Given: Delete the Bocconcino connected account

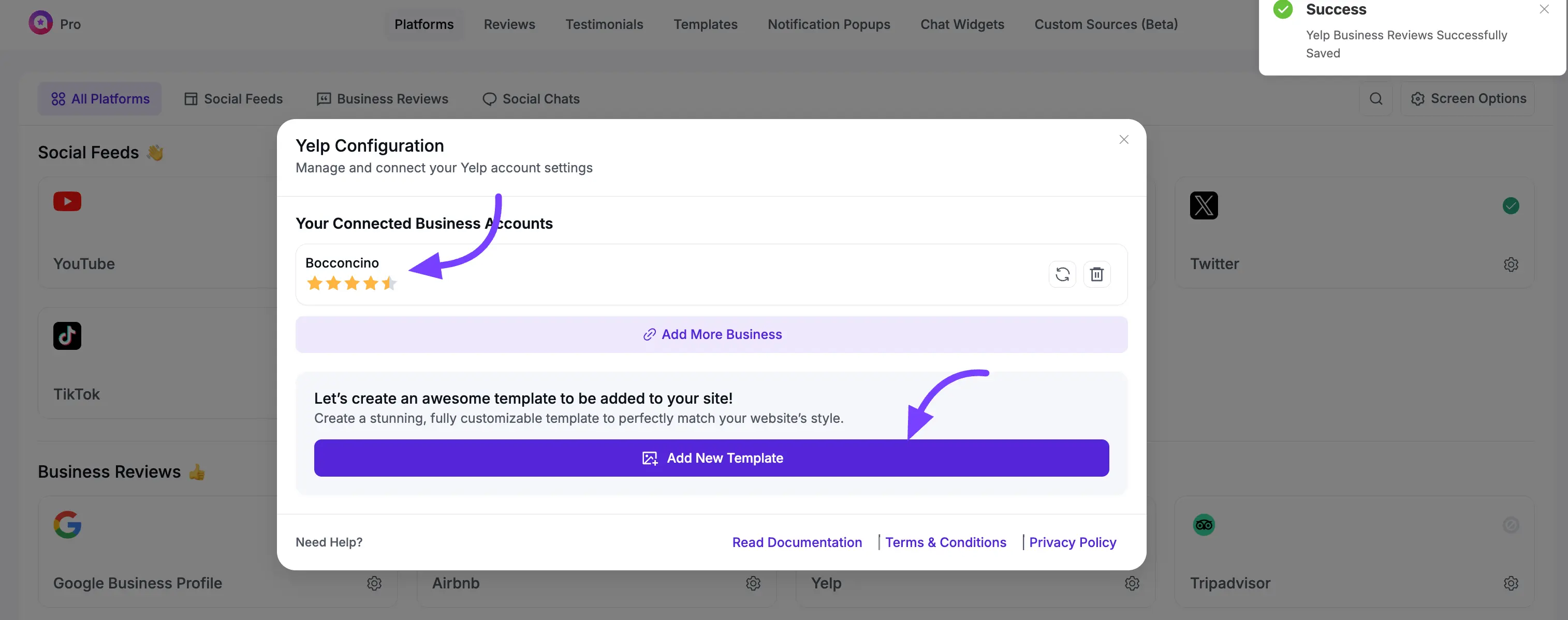Looking at the screenshot, I should point(1097,274).
